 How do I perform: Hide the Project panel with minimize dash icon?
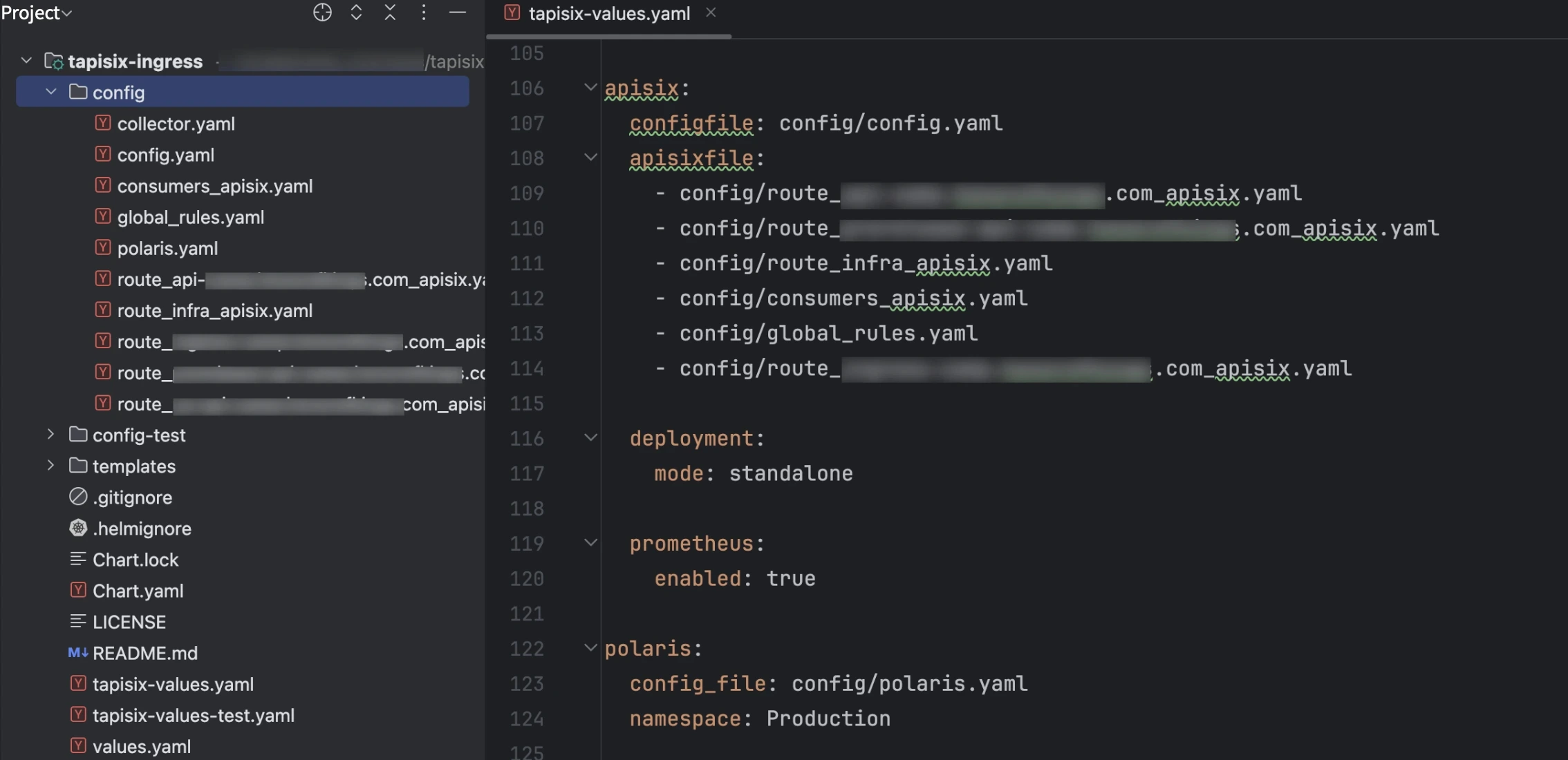(x=458, y=12)
